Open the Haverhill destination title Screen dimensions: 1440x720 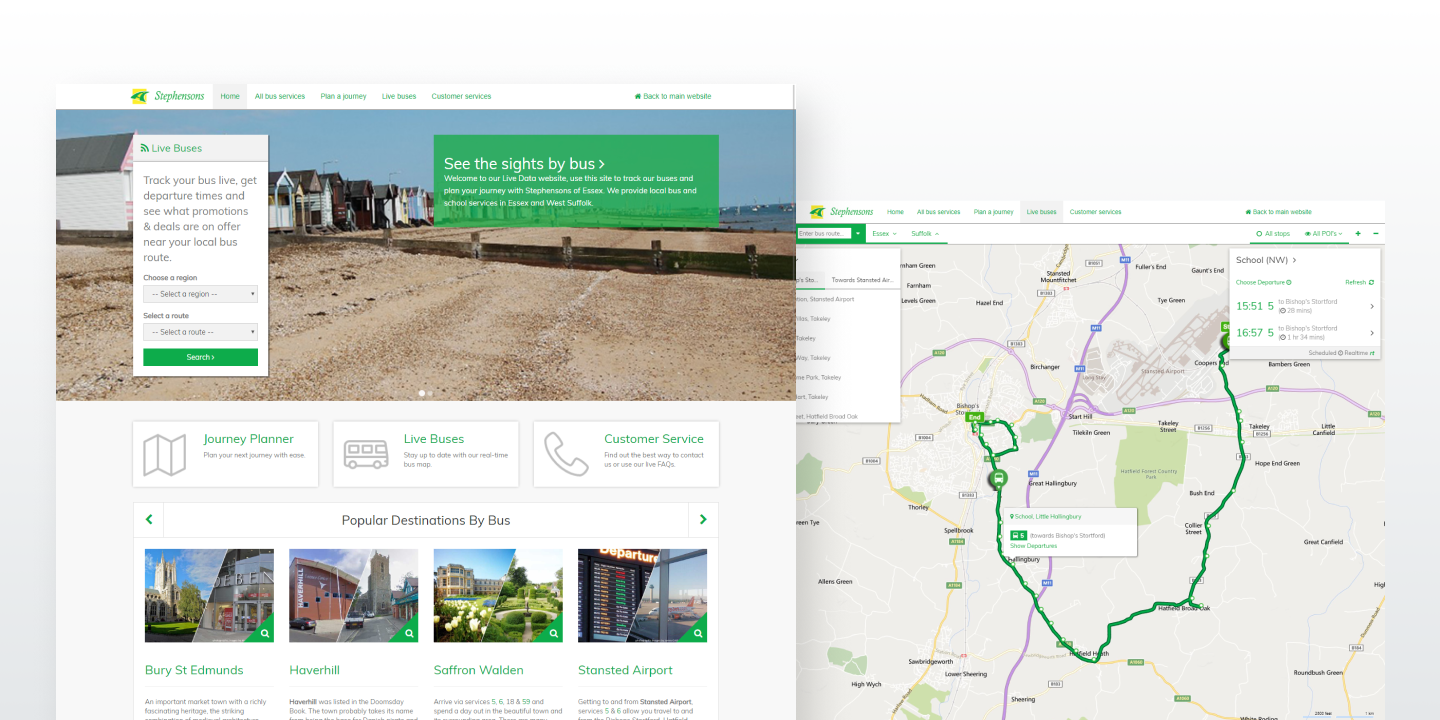pyautogui.click(x=315, y=670)
